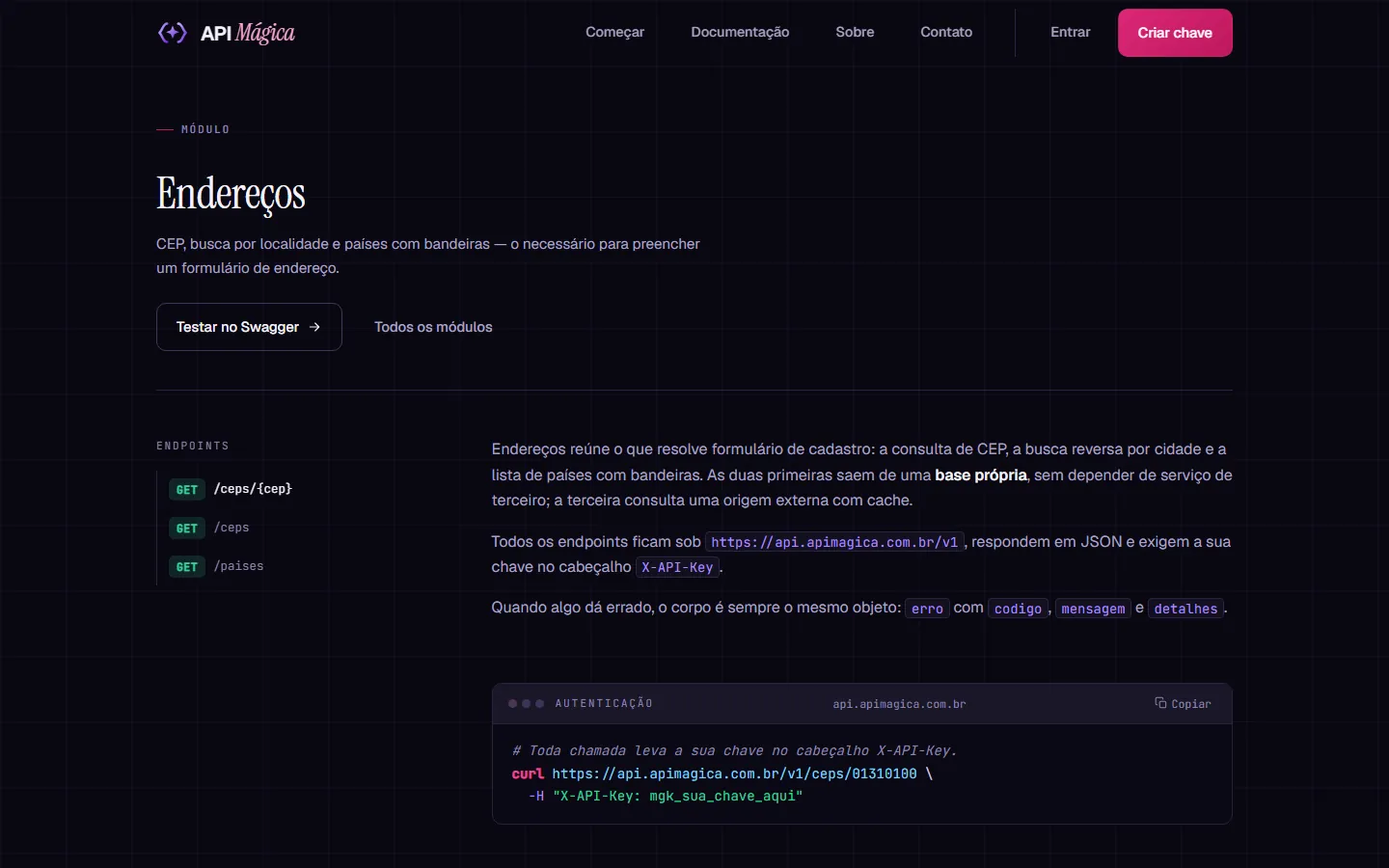Open the Todos os módulos link
This screenshot has width=1389, height=868.
pyautogui.click(x=433, y=327)
